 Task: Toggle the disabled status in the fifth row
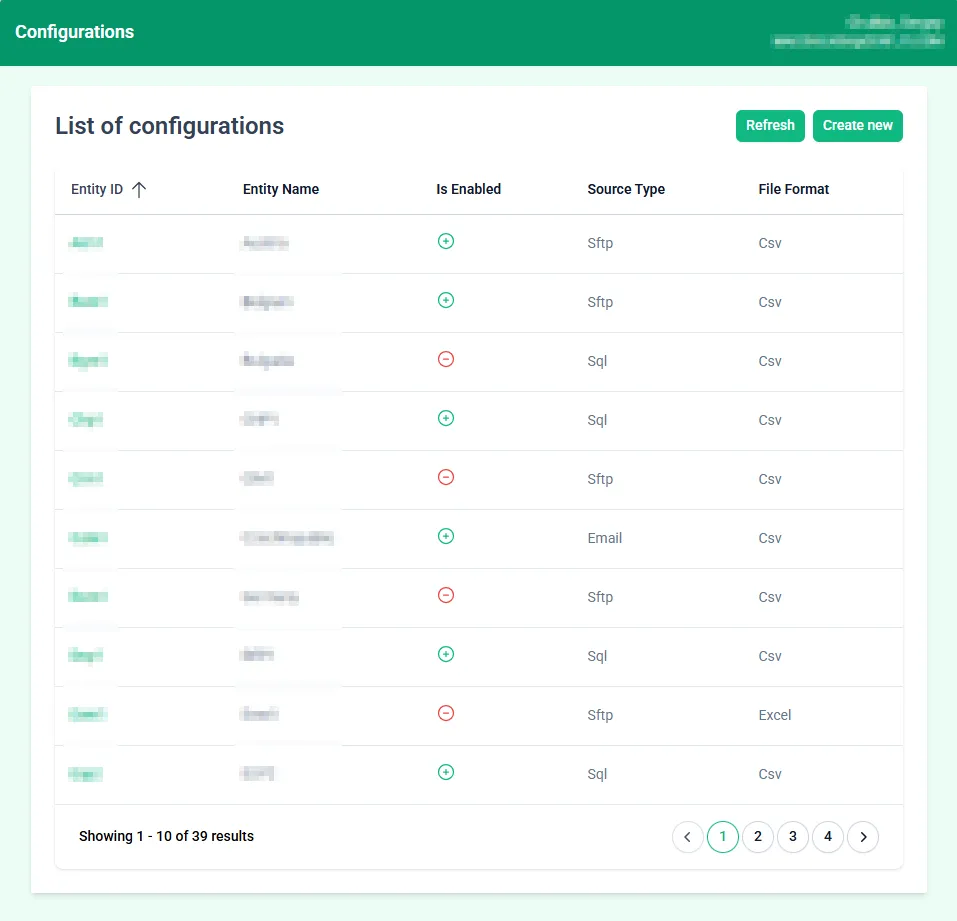tap(446, 477)
